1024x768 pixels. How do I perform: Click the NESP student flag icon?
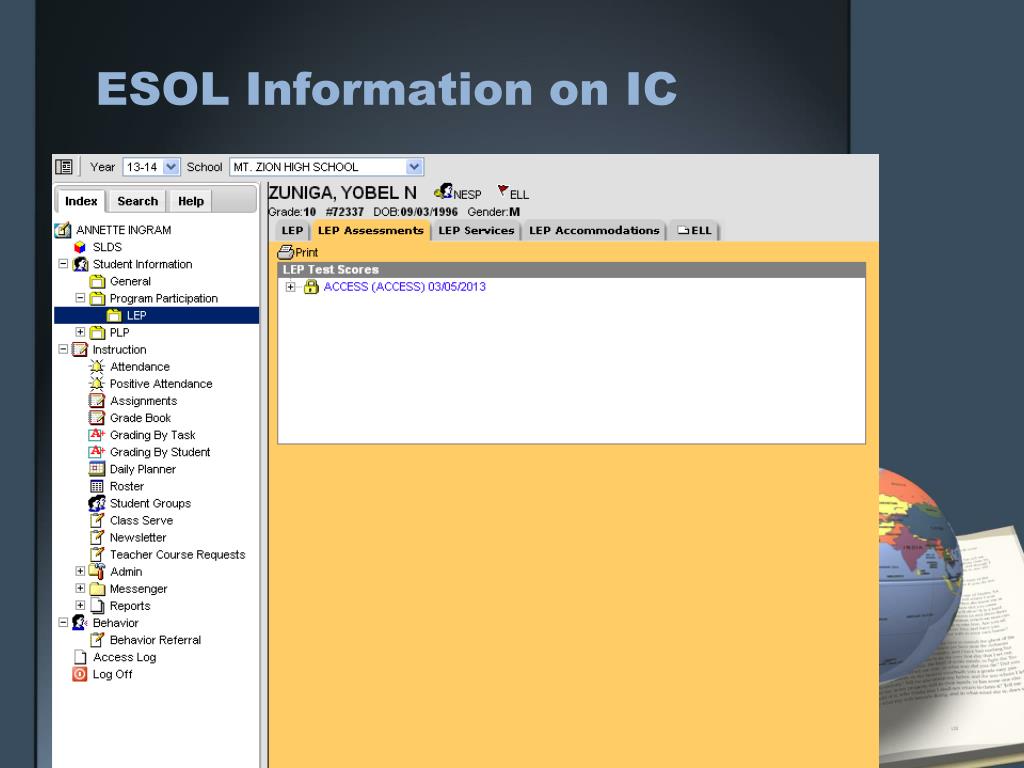pos(443,191)
